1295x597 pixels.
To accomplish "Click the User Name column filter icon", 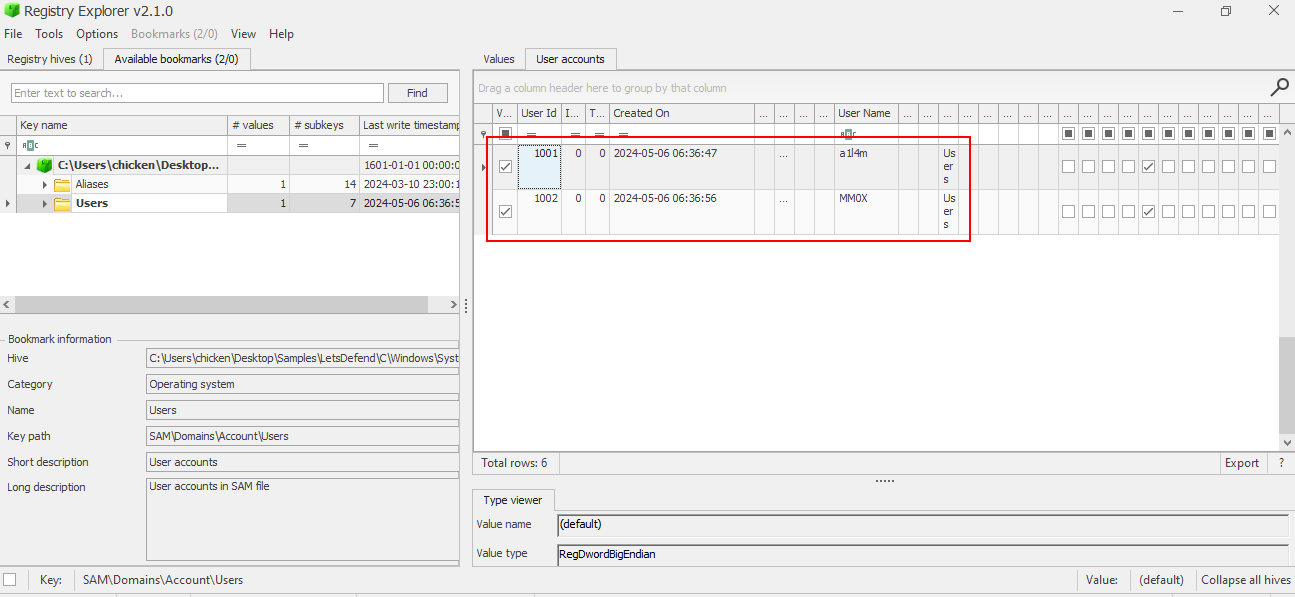I will (x=847, y=134).
